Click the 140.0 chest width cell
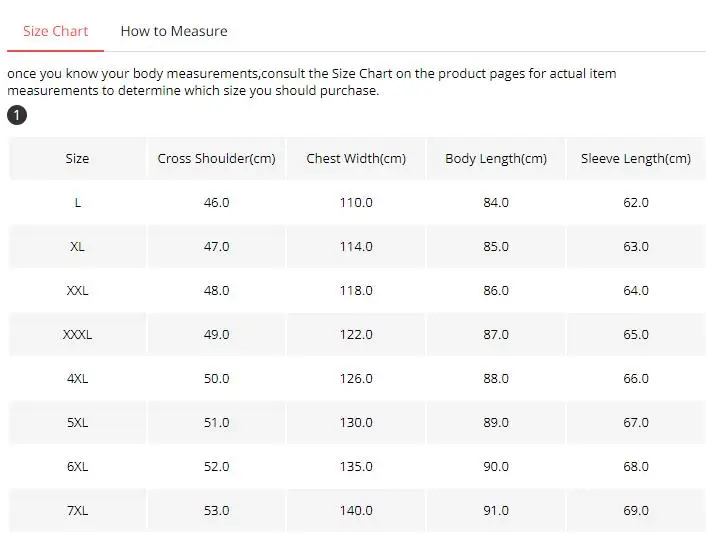Screen dimensions: 706x537 [x=356, y=510]
